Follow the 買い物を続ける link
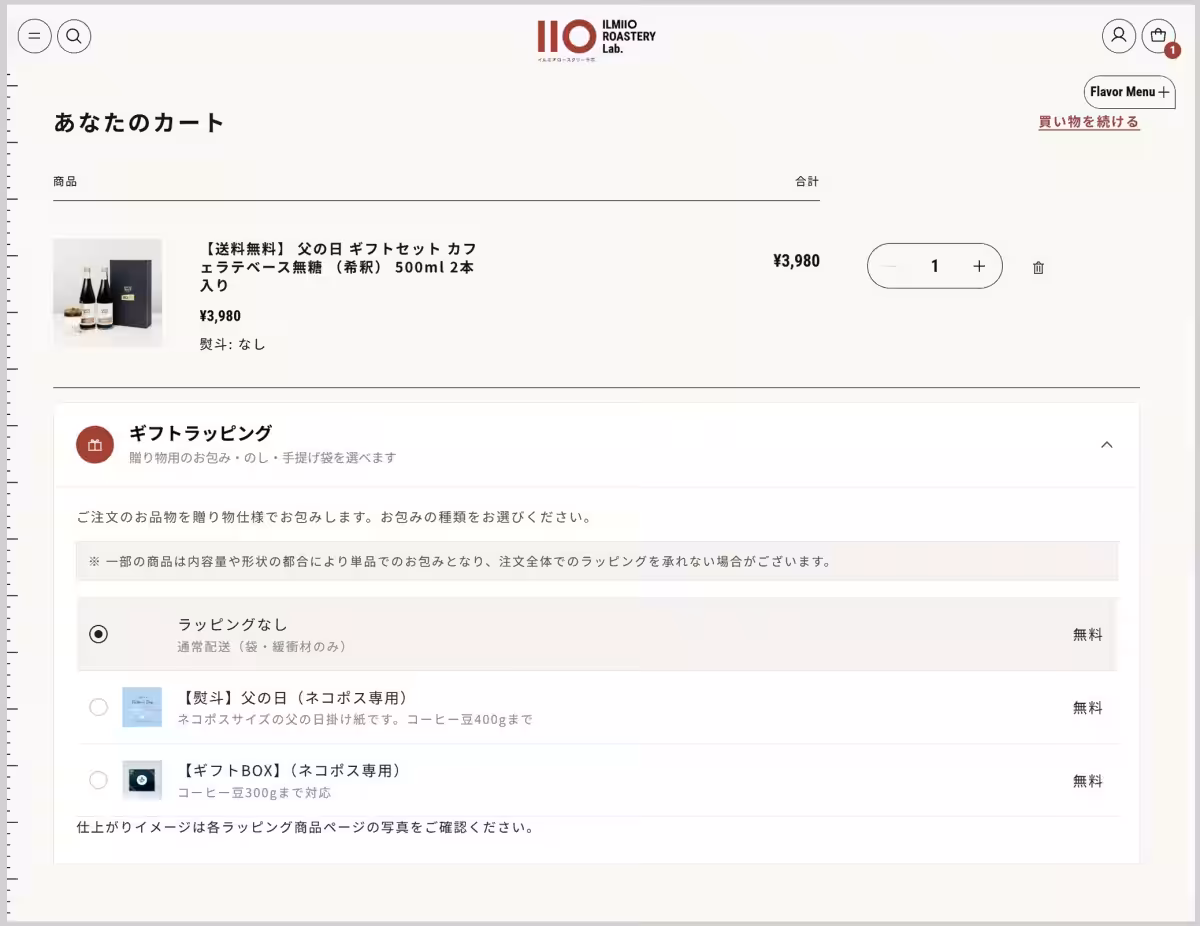The width and height of the screenshot is (1200, 926). pos(1089,122)
